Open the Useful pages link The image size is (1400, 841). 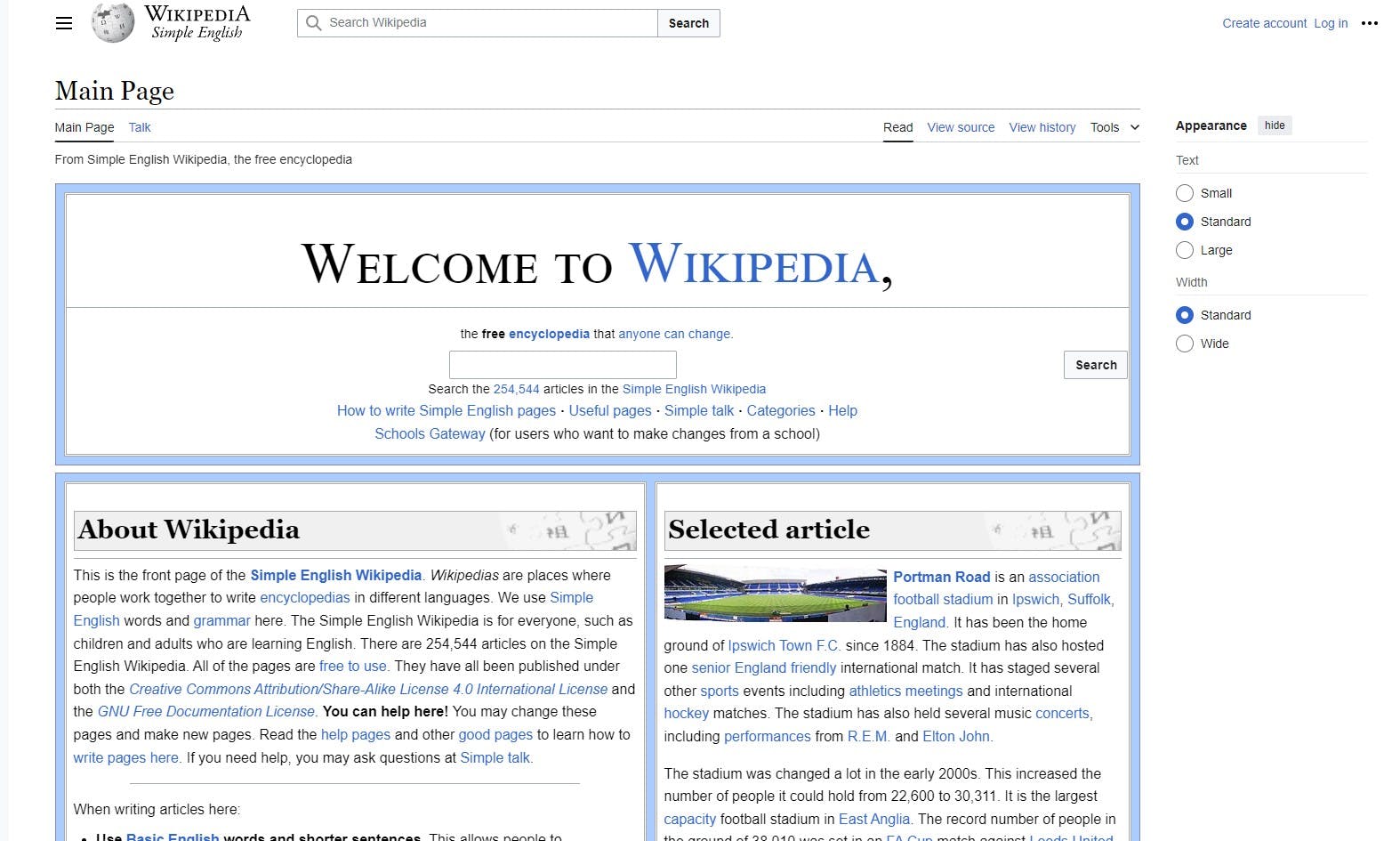point(610,410)
